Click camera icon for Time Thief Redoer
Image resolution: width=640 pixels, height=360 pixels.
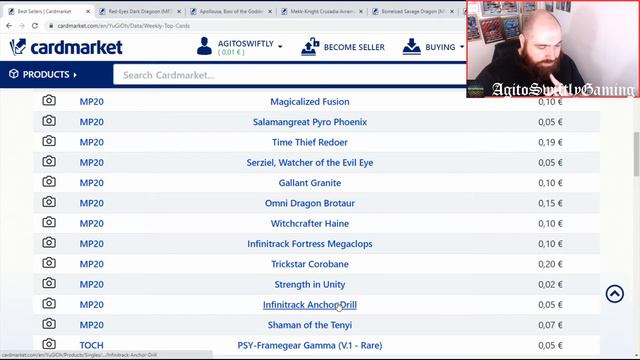tap(49, 141)
